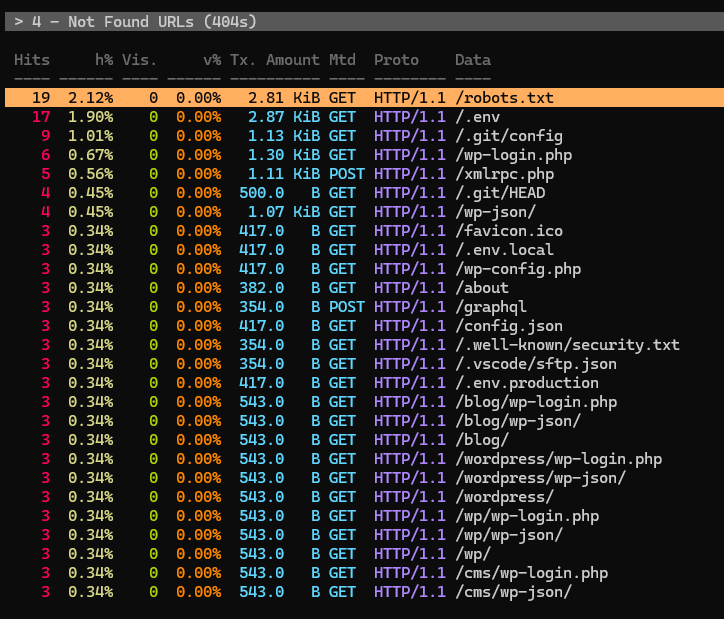The width and height of the screenshot is (724, 619).
Task: Click the 382.0 B transfer value
Action: 279,288
